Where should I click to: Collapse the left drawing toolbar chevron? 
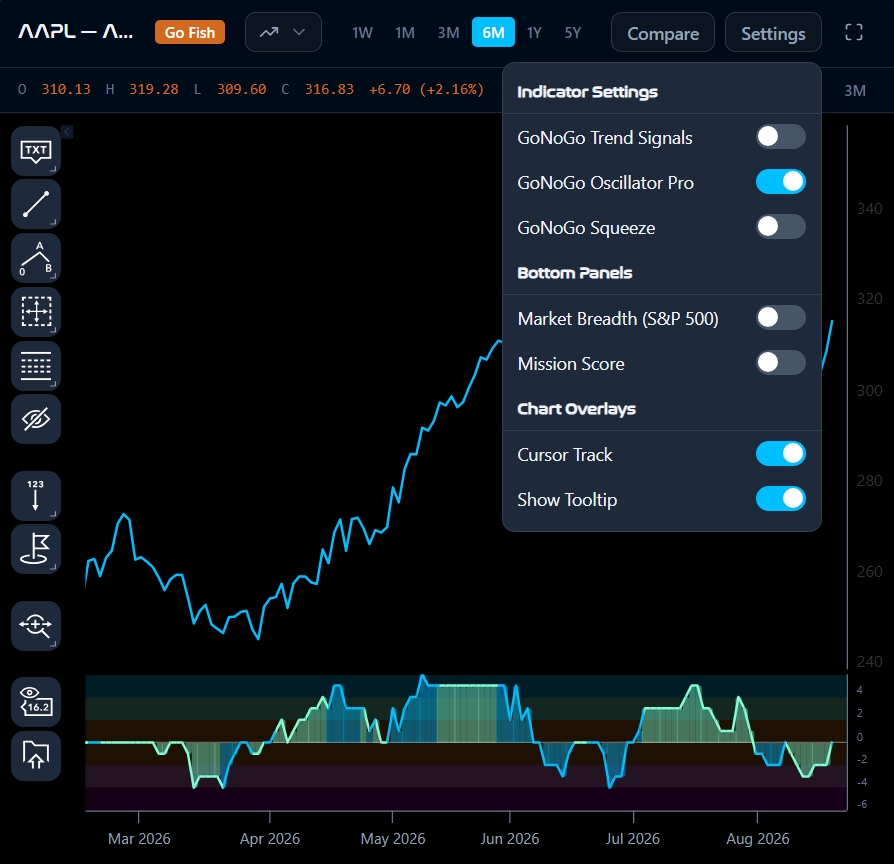(67, 132)
